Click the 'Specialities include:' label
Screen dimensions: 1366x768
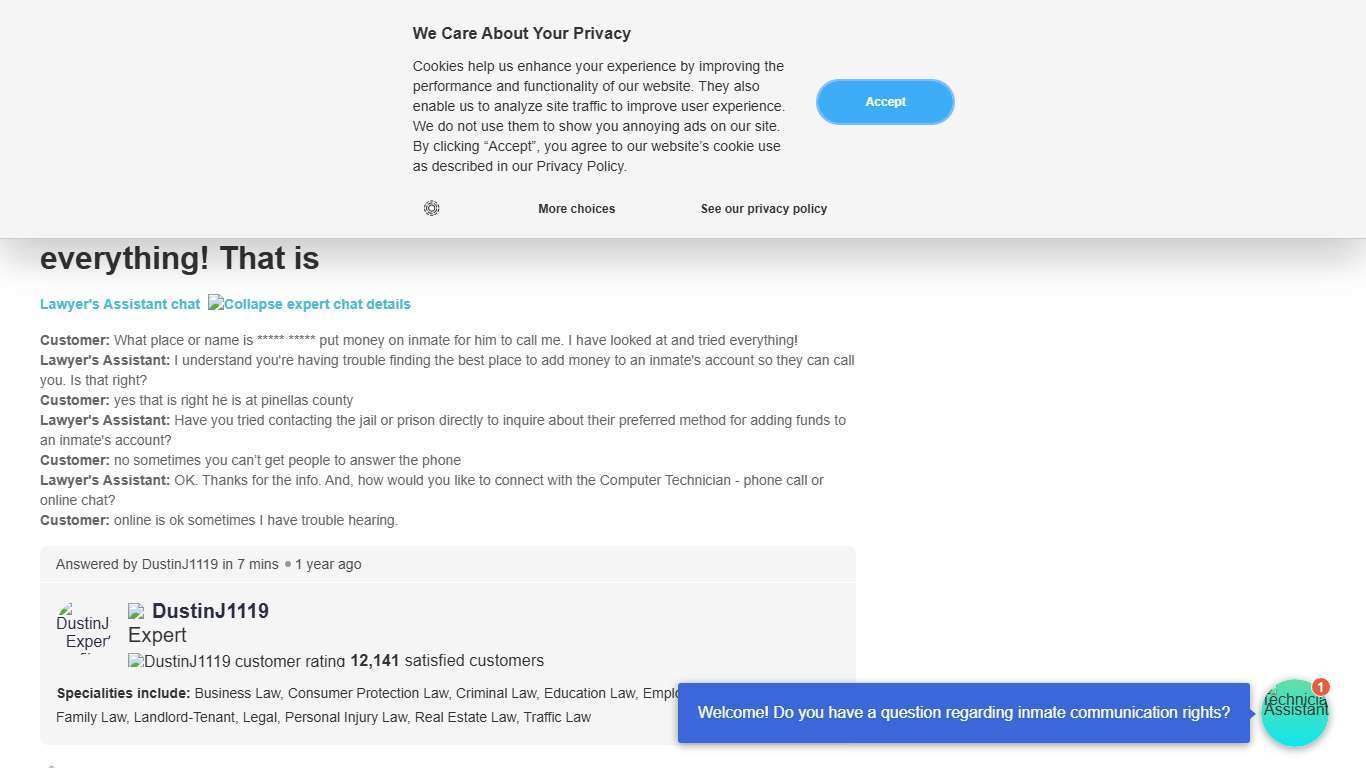(123, 693)
